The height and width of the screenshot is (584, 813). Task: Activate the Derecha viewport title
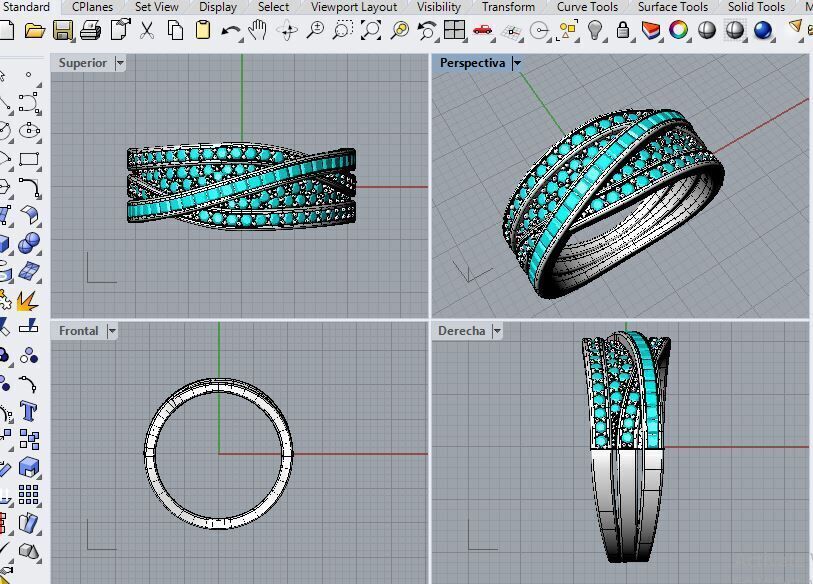tap(461, 331)
